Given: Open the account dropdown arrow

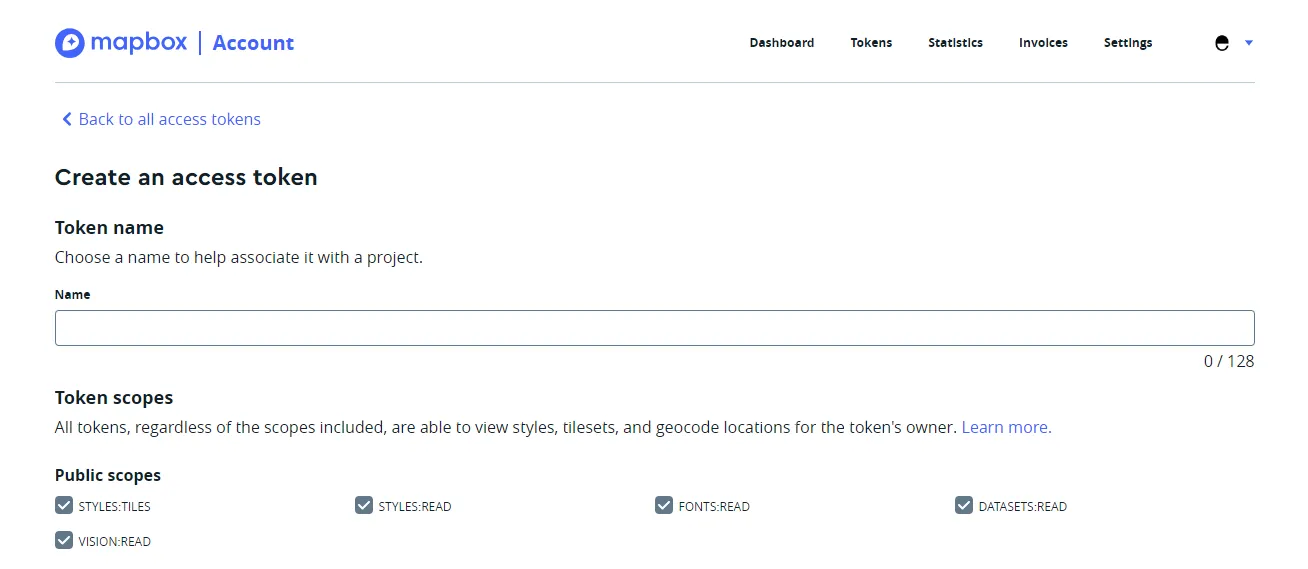Looking at the screenshot, I should coord(1248,43).
